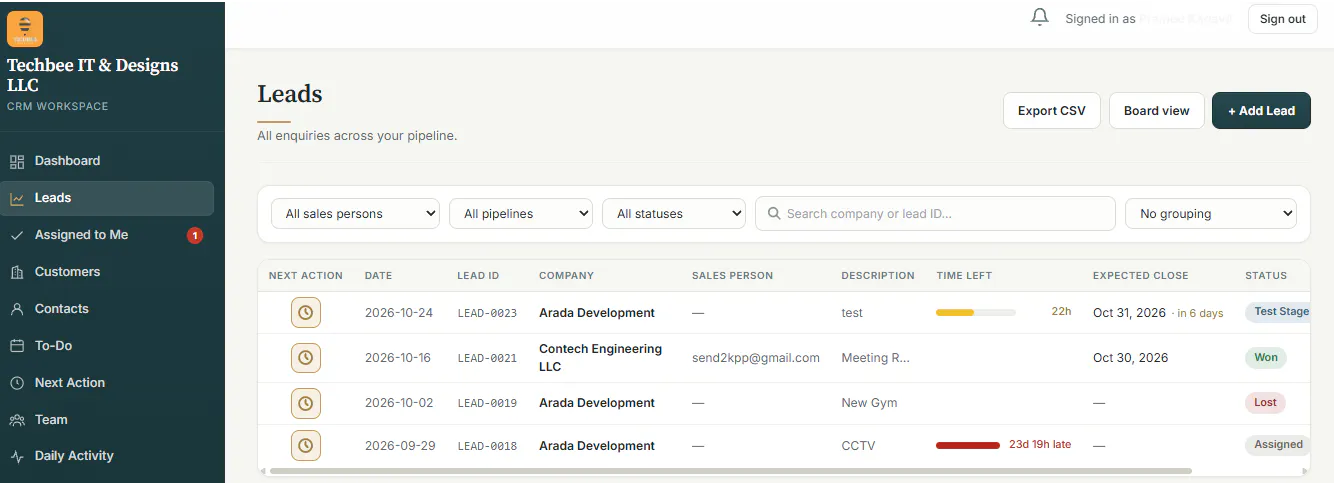The width and height of the screenshot is (1334, 483).
Task: Click Arada Development in LEAD-0023 row
Action: [x=597, y=313]
